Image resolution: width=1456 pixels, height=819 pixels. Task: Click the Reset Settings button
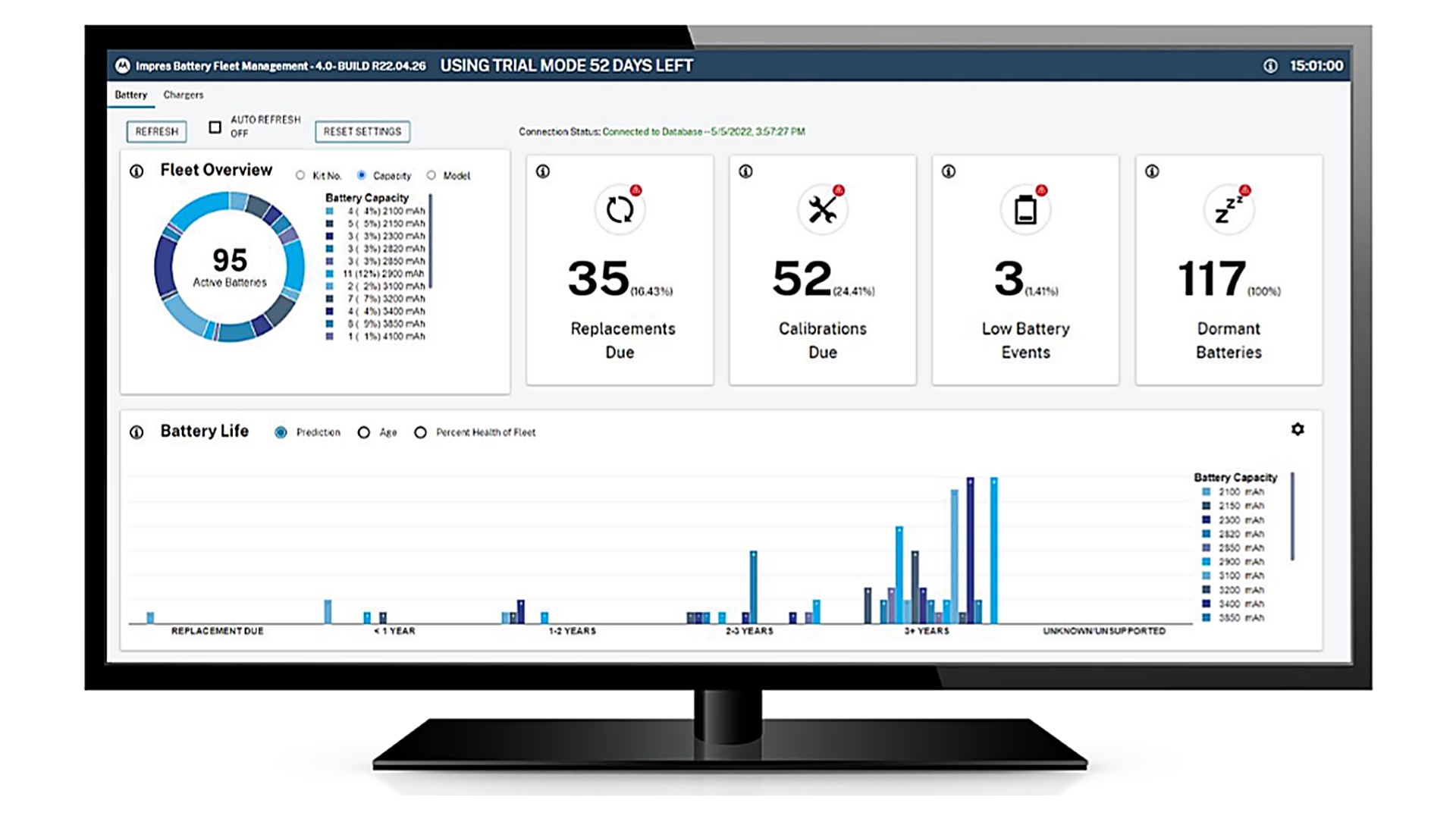click(362, 131)
